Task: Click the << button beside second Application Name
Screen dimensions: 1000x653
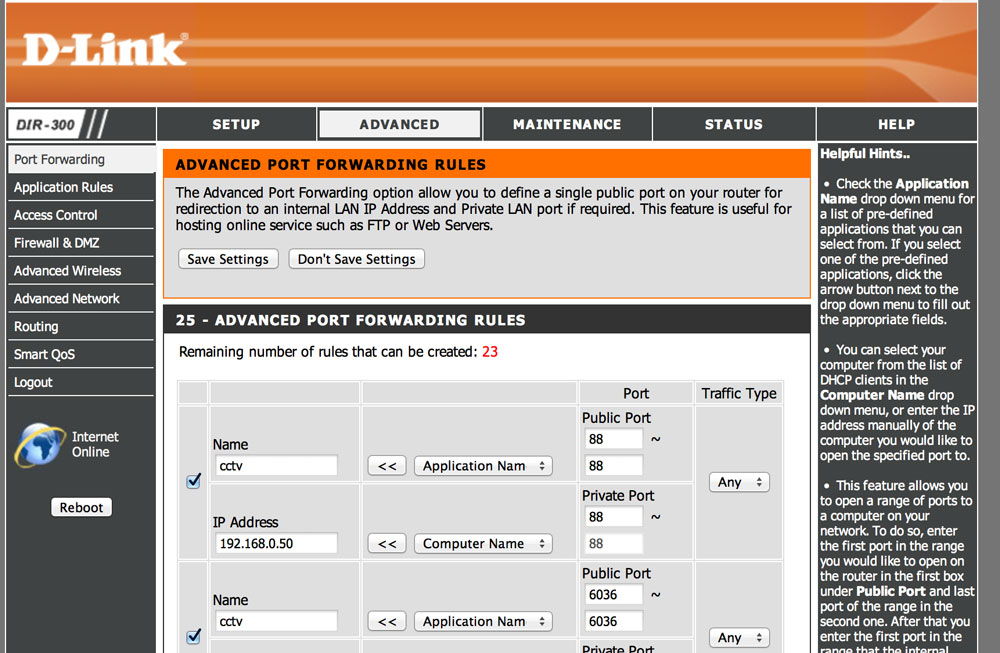Action: (x=387, y=622)
